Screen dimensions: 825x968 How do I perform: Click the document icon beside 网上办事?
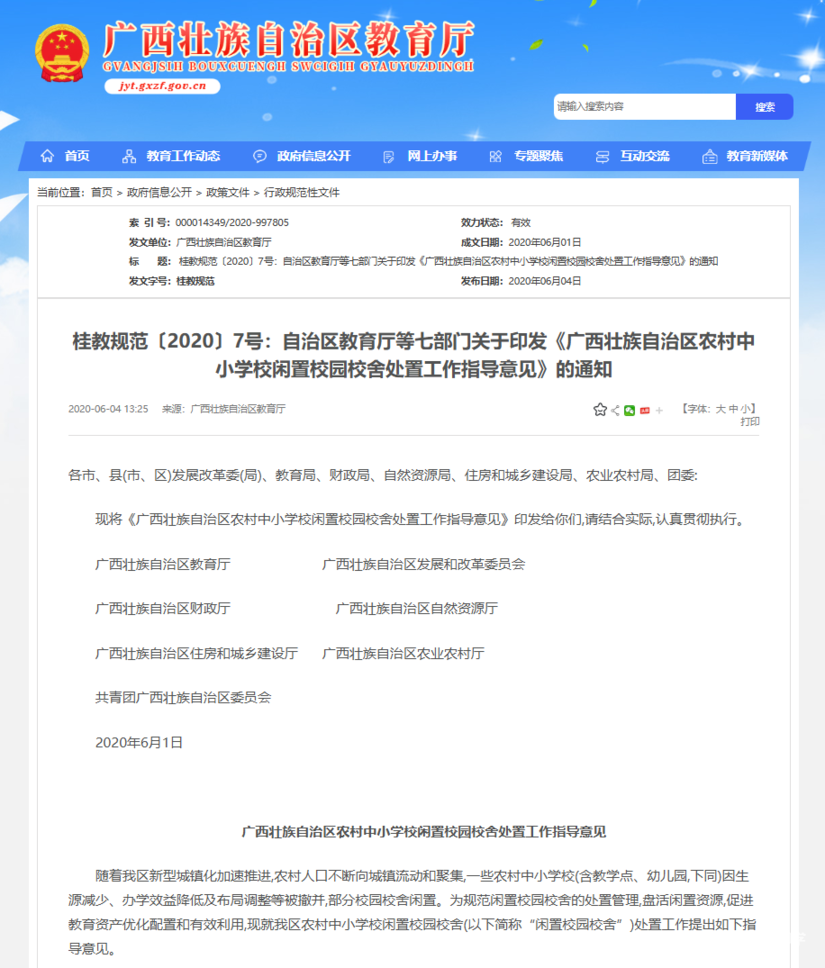click(x=388, y=157)
